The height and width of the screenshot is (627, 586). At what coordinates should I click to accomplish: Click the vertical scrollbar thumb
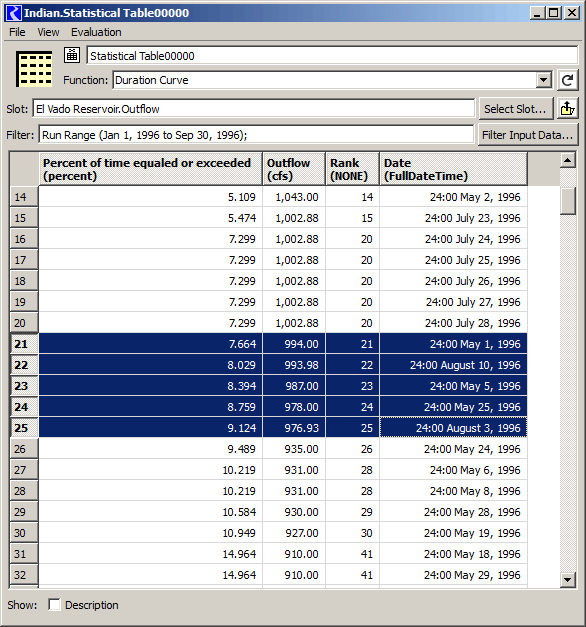point(568,201)
